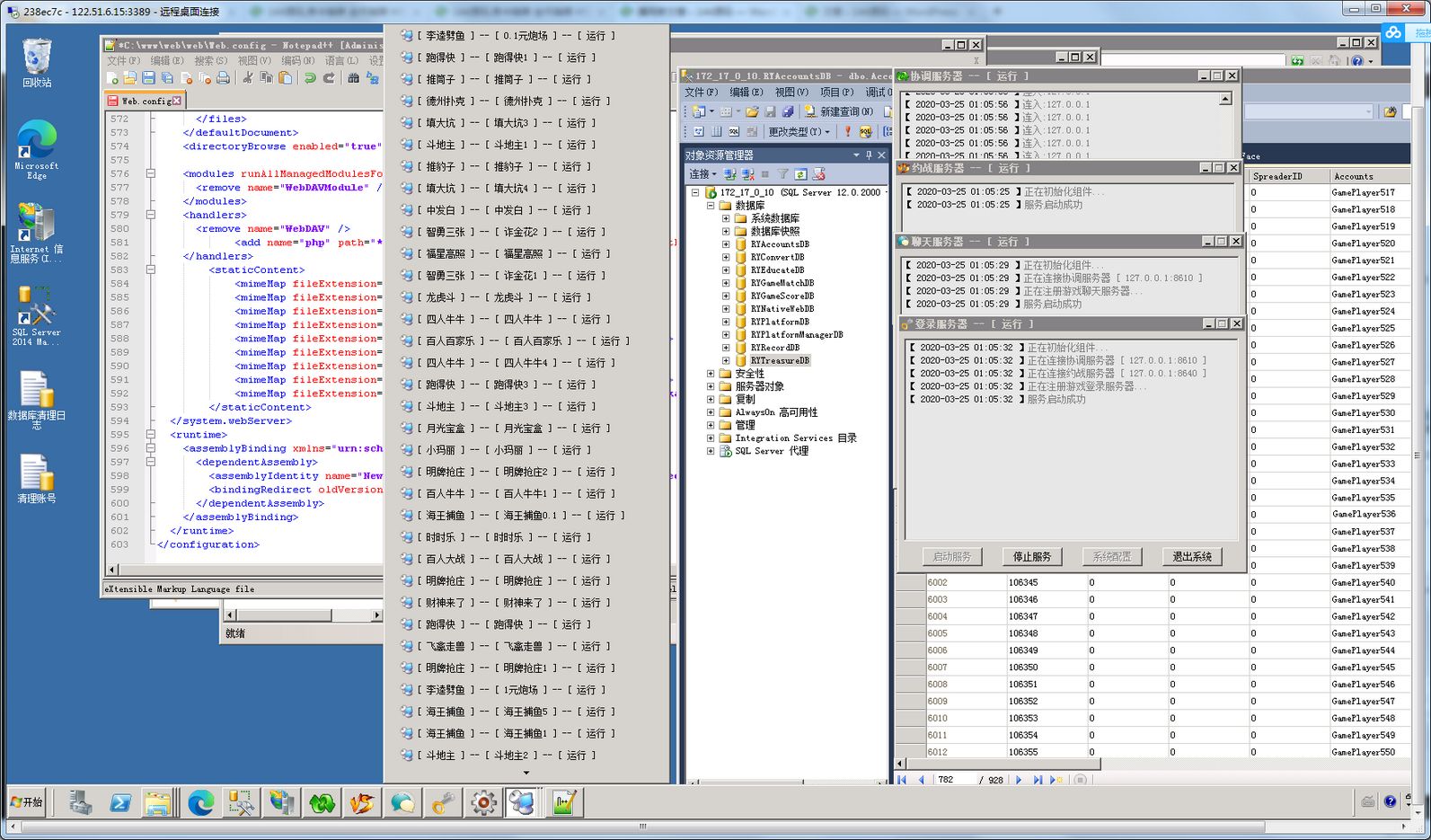Click the Start button
Viewport: 1431px width, 840px height.
[26, 802]
